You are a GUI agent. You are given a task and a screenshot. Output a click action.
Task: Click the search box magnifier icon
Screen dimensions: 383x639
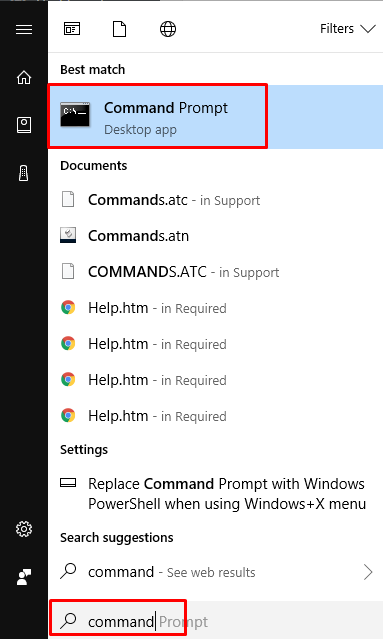(68, 620)
